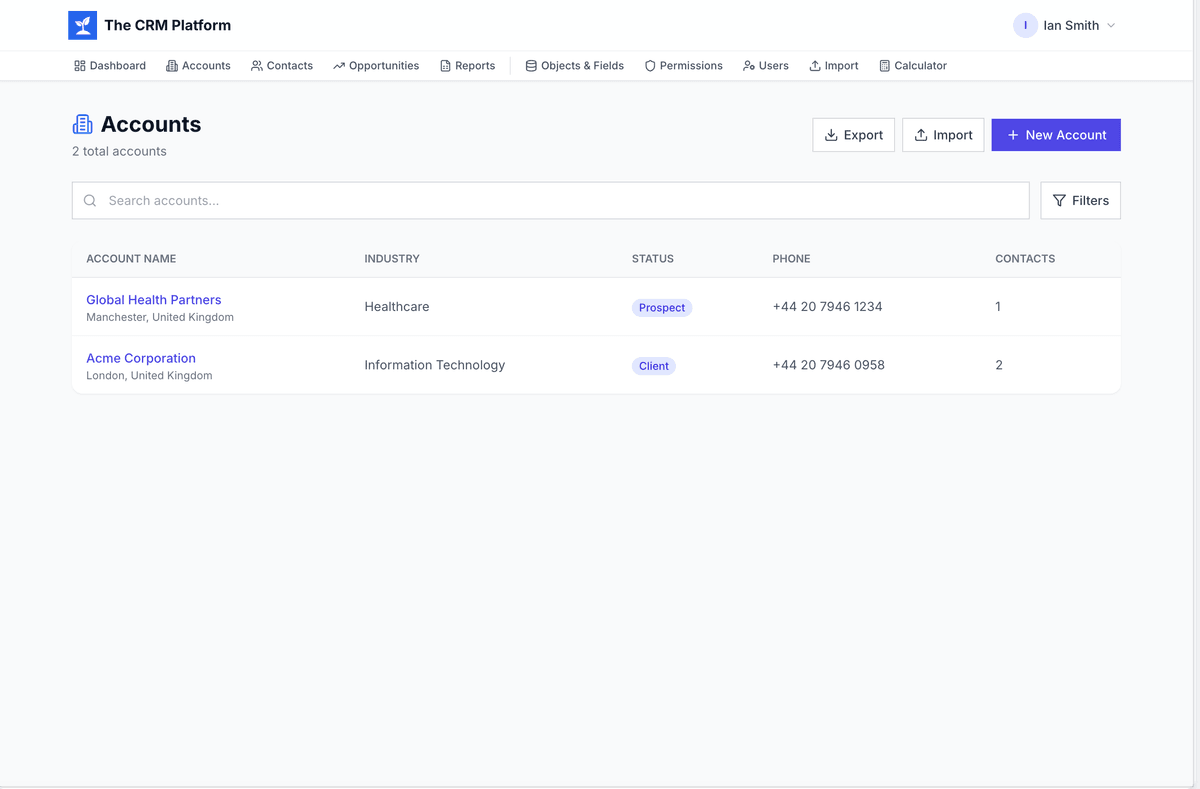Switch to the Reports tab
This screenshot has height=789, width=1200.
467,66
